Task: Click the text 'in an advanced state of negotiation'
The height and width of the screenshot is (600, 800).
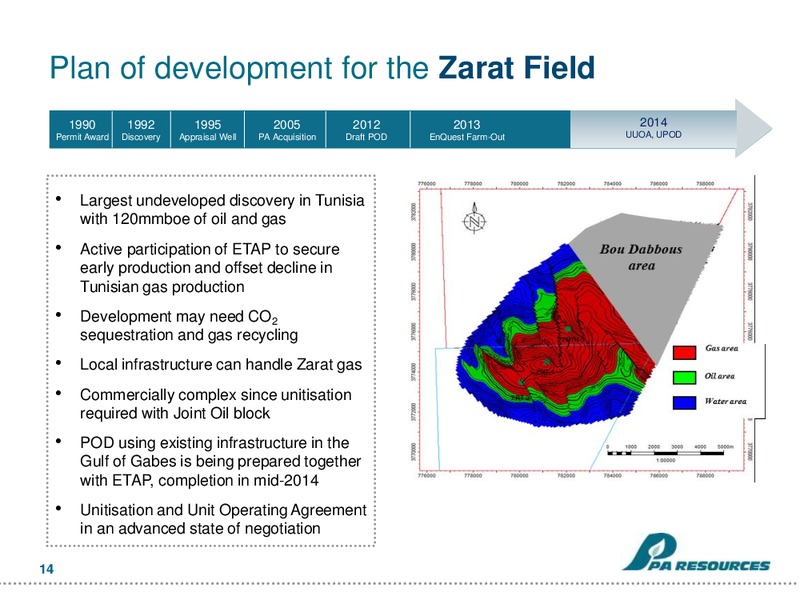Action: [x=200, y=529]
